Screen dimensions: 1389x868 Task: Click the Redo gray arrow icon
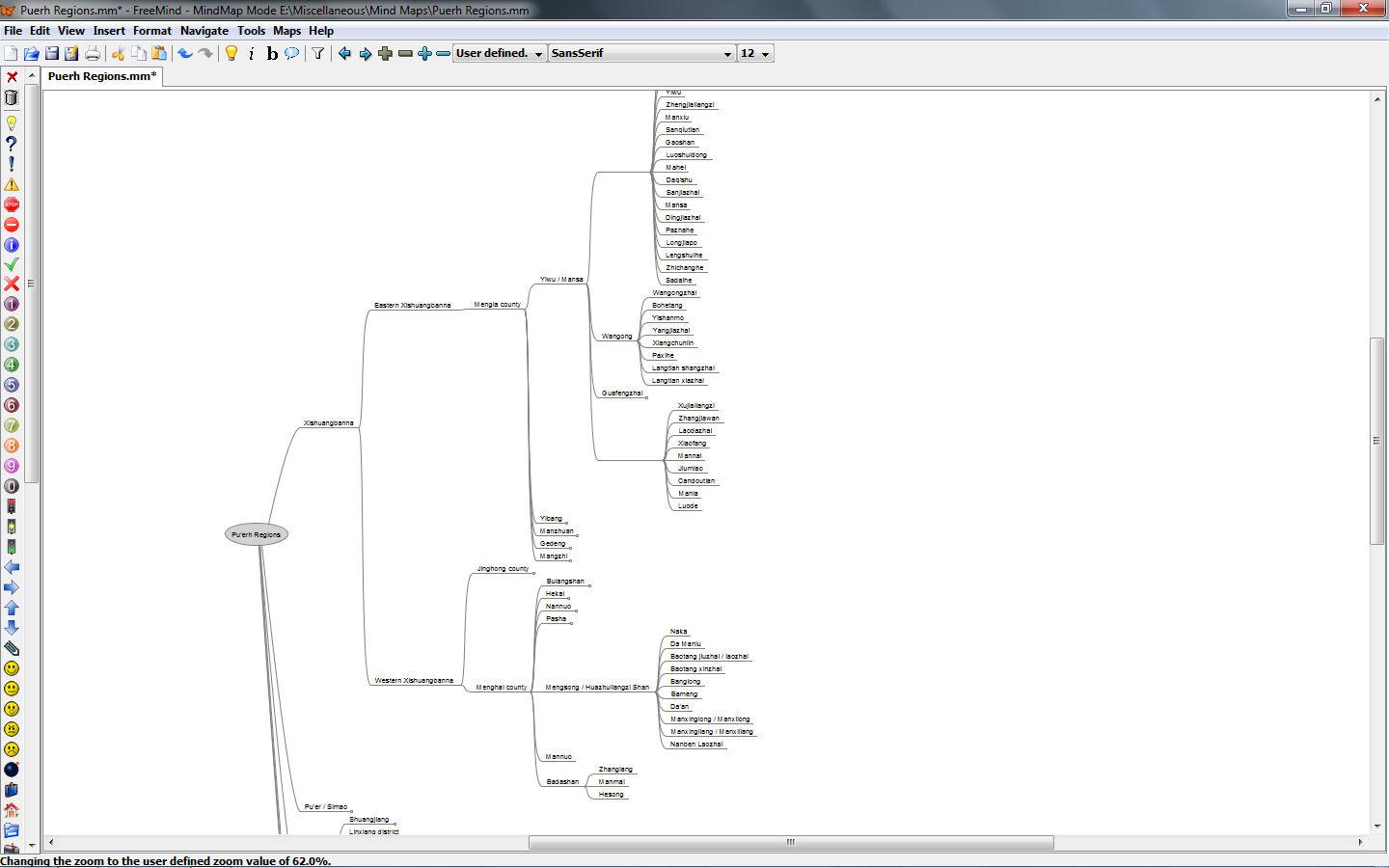pyautogui.click(x=205, y=53)
